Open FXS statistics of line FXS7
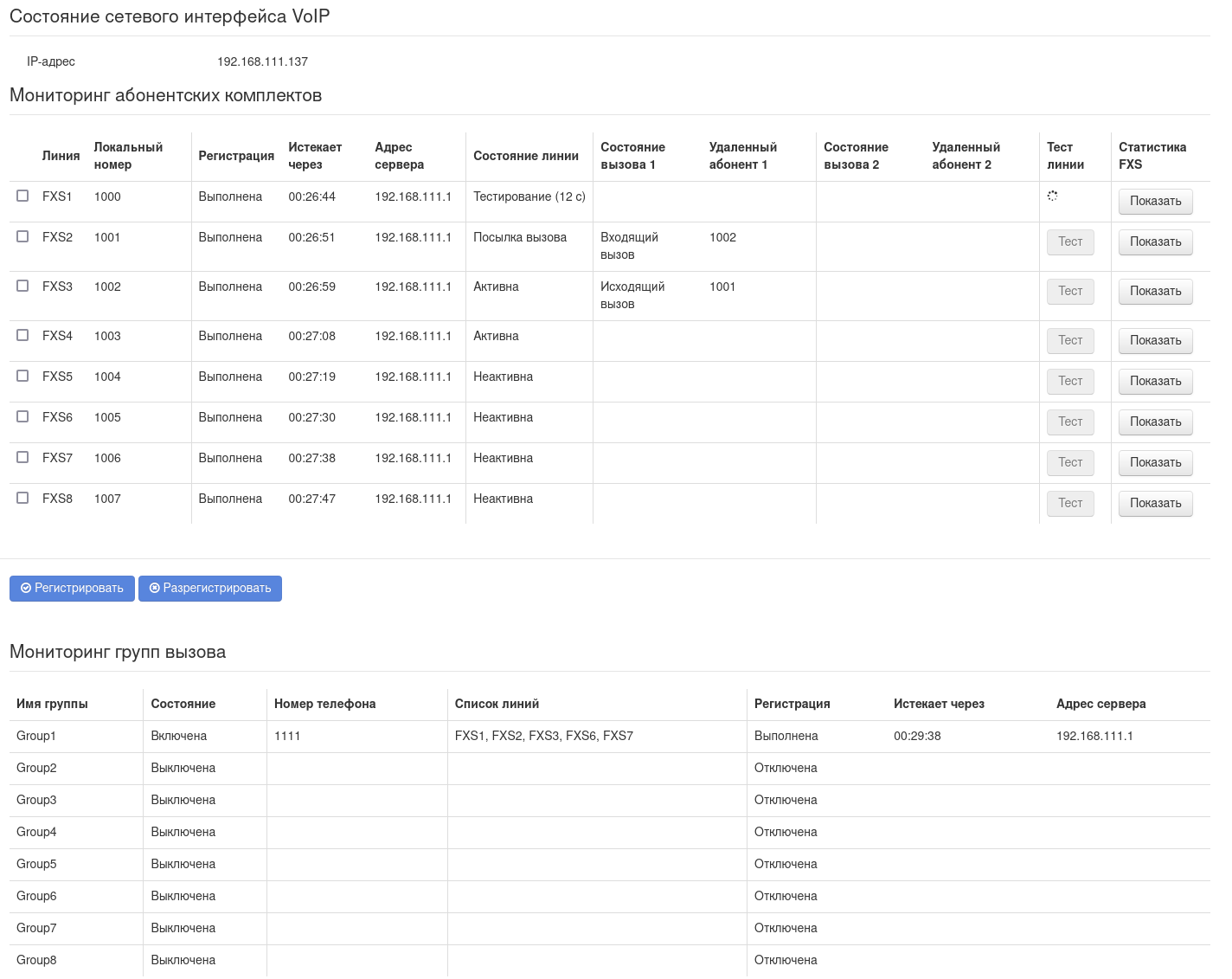Viewport: 1232px width, 979px height. [x=1155, y=462]
